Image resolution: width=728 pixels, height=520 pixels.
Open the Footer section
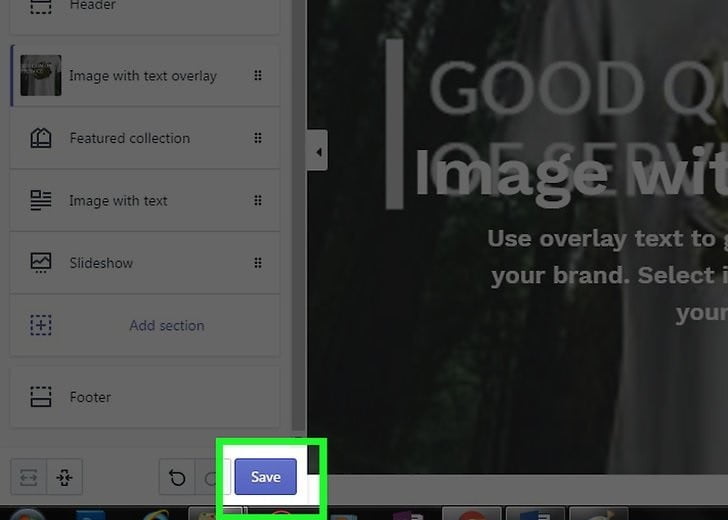click(90, 397)
